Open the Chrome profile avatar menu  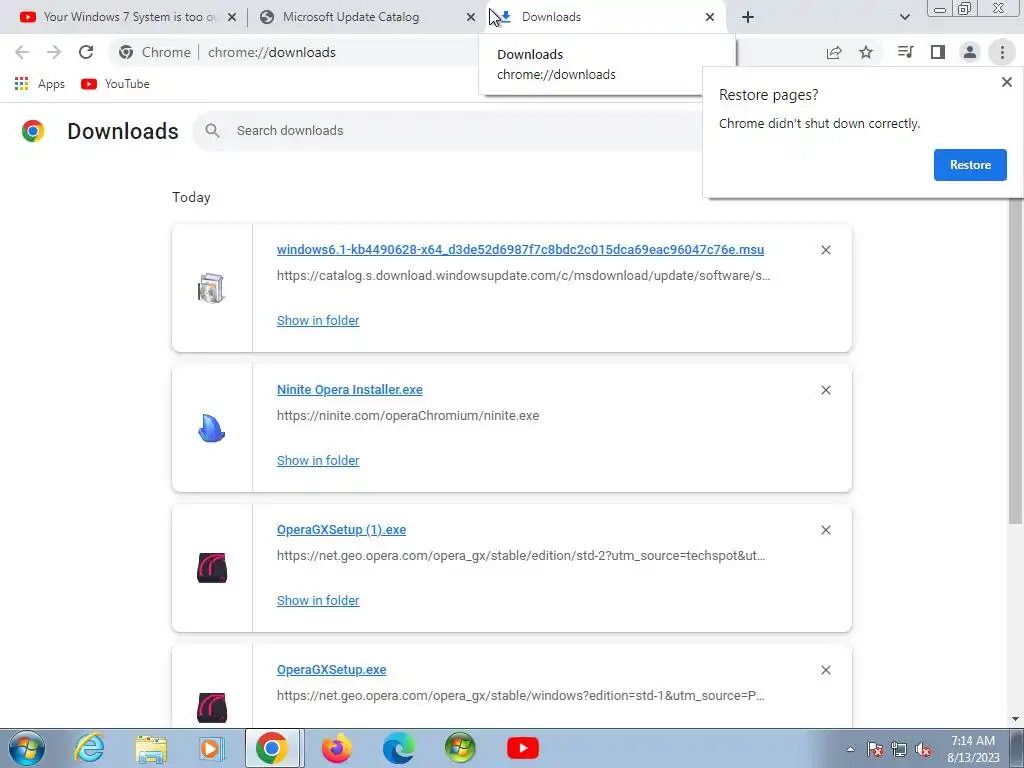click(x=970, y=52)
